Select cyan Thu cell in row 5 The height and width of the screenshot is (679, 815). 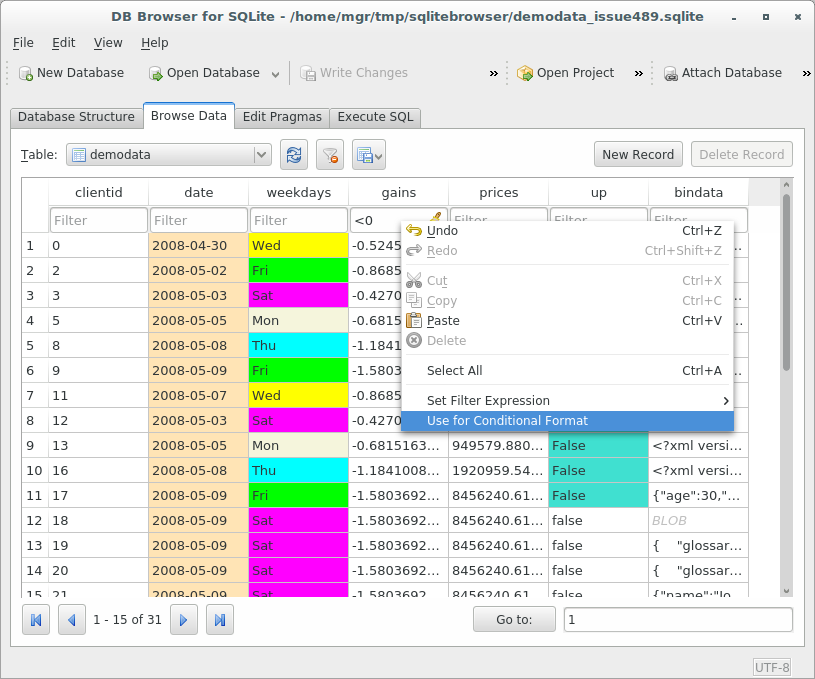pos(298,345)
